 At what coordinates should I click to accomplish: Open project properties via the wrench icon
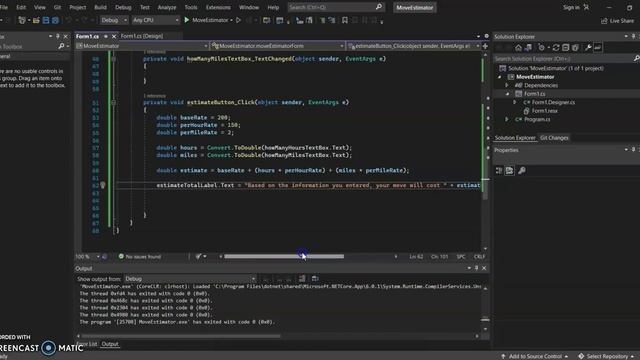click(x=588, y=48)
